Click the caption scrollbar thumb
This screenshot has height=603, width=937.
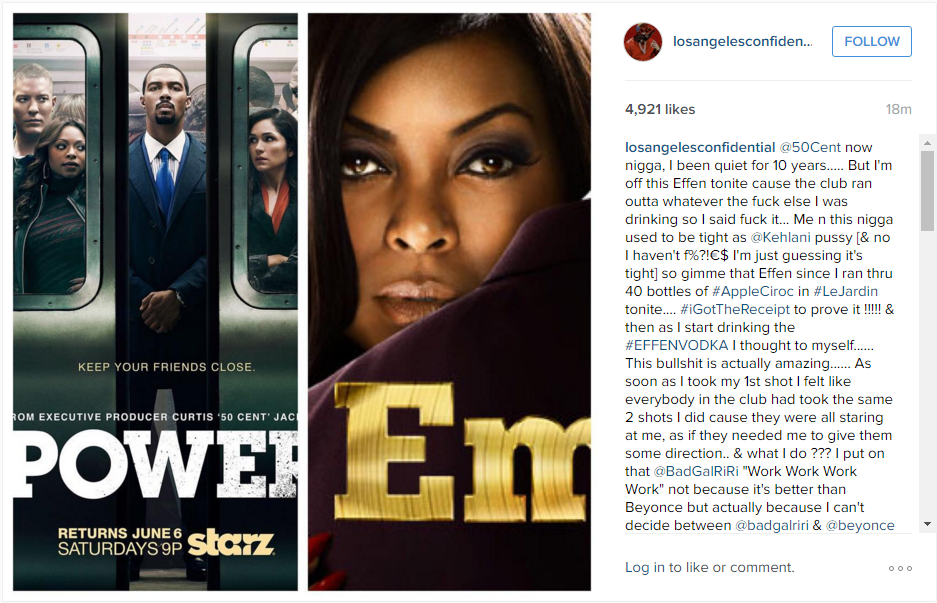(927, 191)
